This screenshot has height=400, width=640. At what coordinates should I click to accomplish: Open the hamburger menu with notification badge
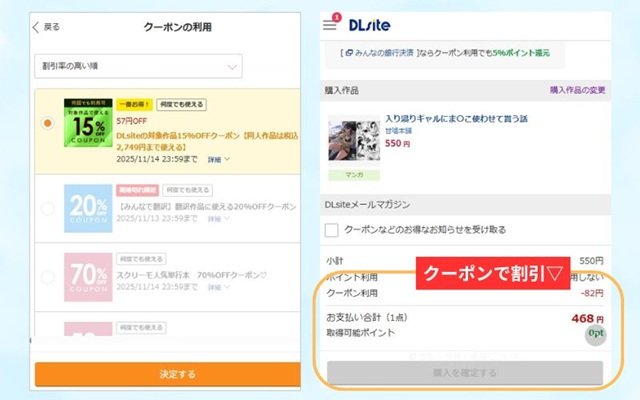[330, 25]
